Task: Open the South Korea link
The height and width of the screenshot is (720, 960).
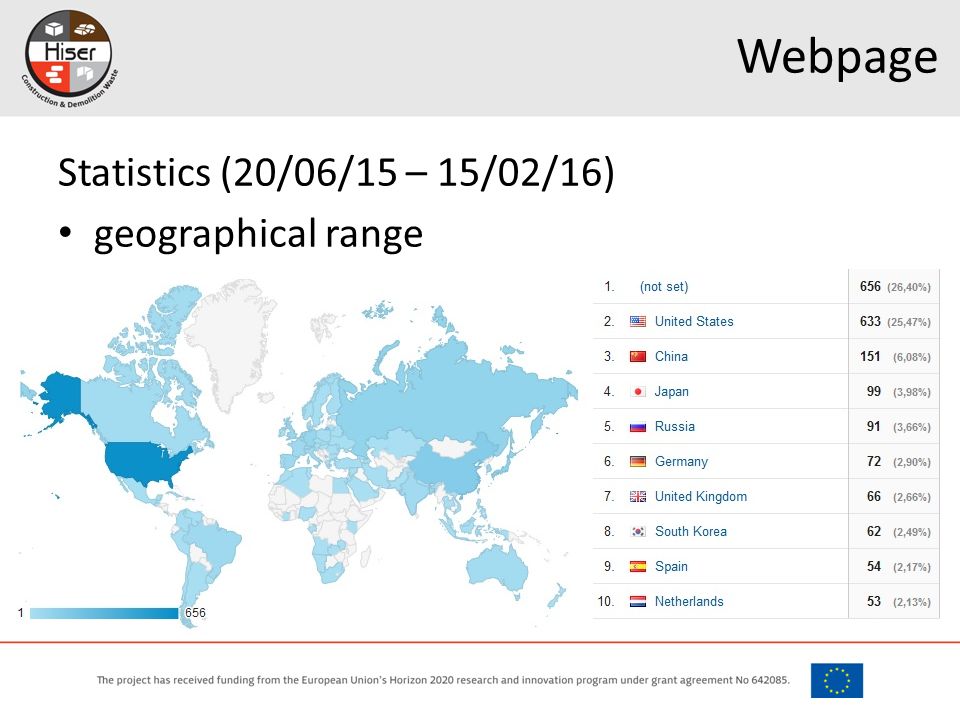Action: coord(691,531)
